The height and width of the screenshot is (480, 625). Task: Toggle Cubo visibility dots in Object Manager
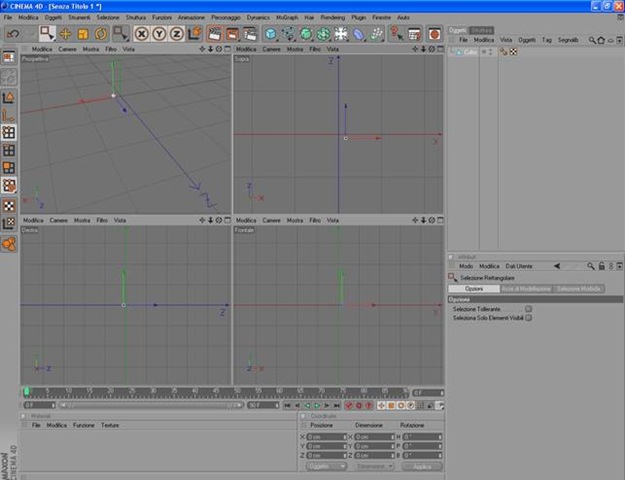490,52
